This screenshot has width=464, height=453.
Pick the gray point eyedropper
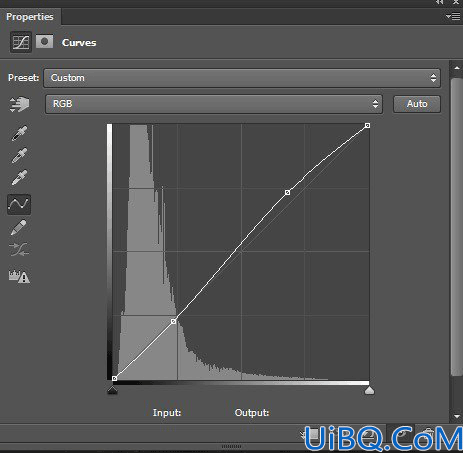point(19,155)
